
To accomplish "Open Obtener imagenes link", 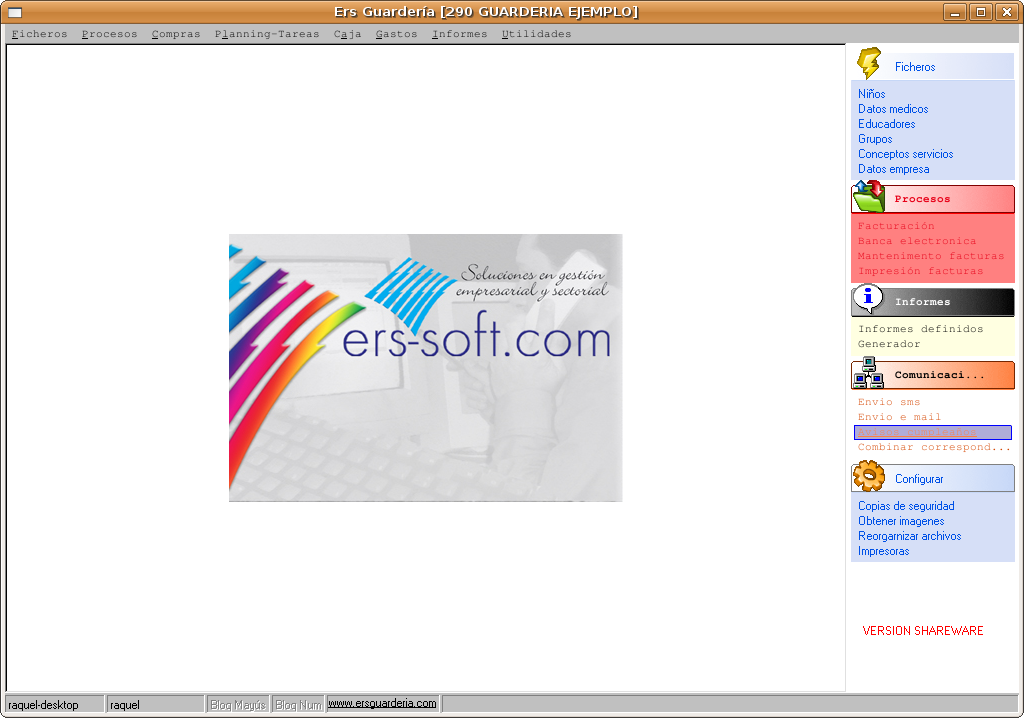I will pos(901,521).
